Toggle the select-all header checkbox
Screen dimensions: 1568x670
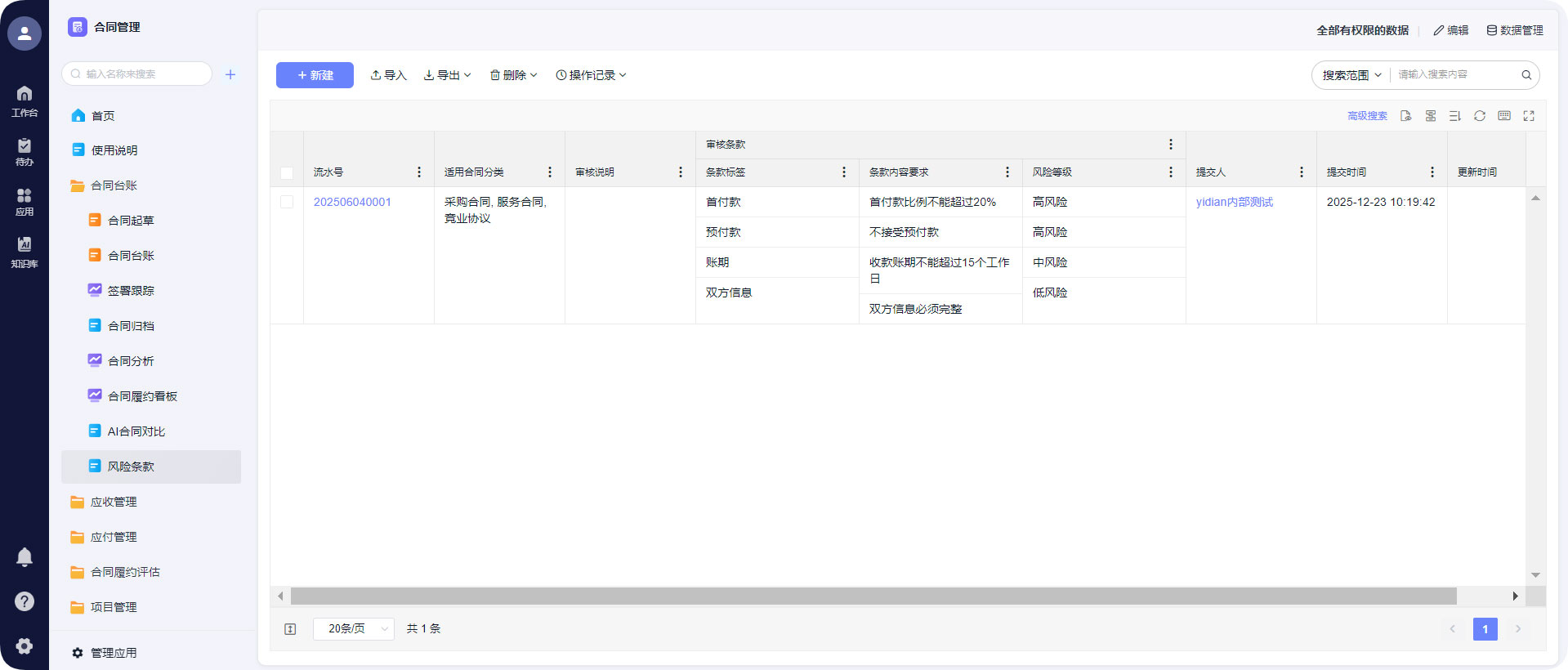click(x=287, y=173)
